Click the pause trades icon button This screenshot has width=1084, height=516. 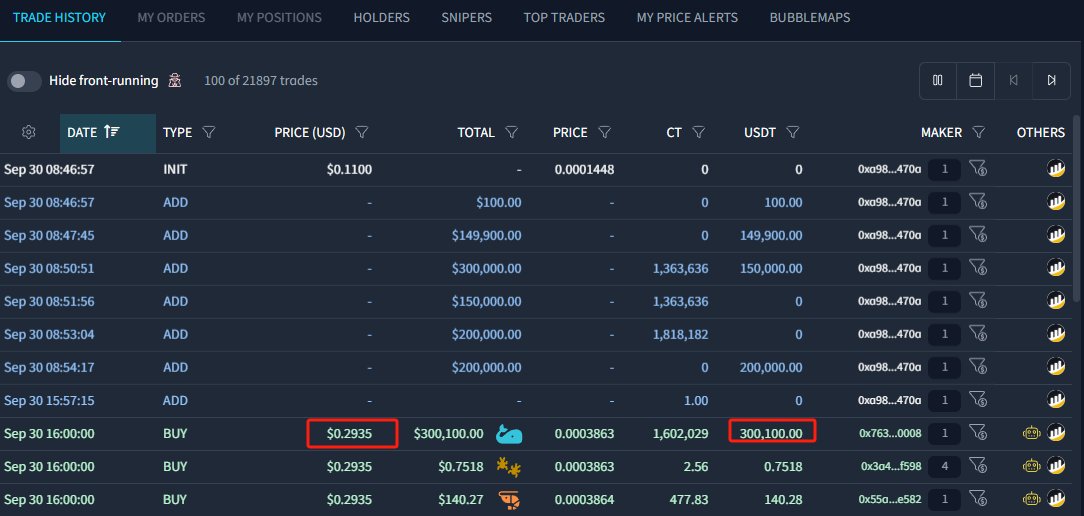click(937, 81)
